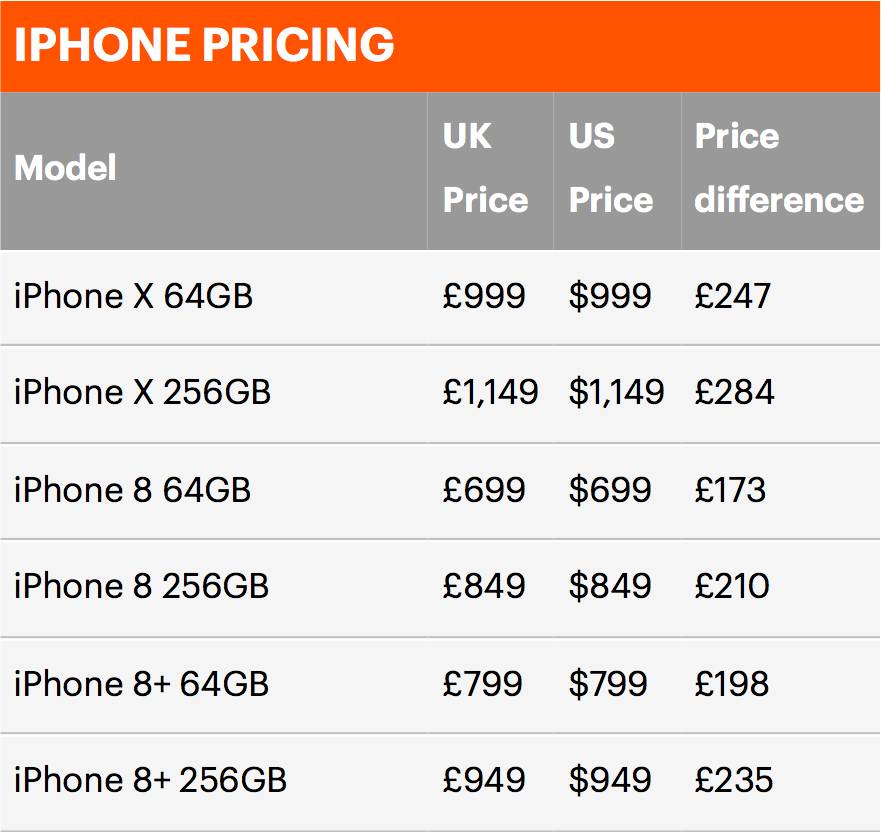Select the Price difference column header
881x832 pixels.
779,168
